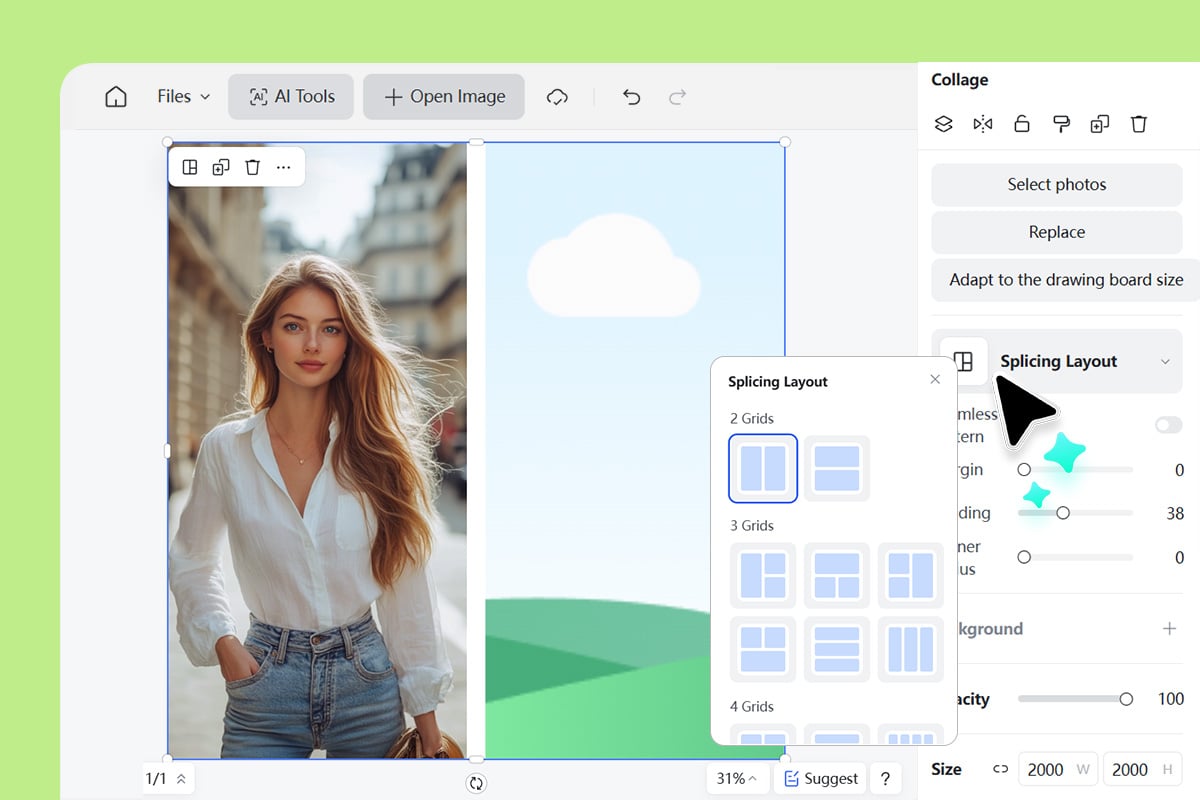Close the Splicing Layout popup

pos(935,379)
